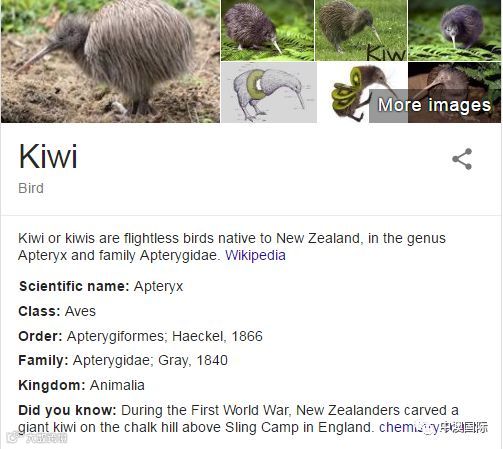Select the kiwi fruit-bird sketch thumbnail
This screenshot has width=503, height=449.
point(269,92)
